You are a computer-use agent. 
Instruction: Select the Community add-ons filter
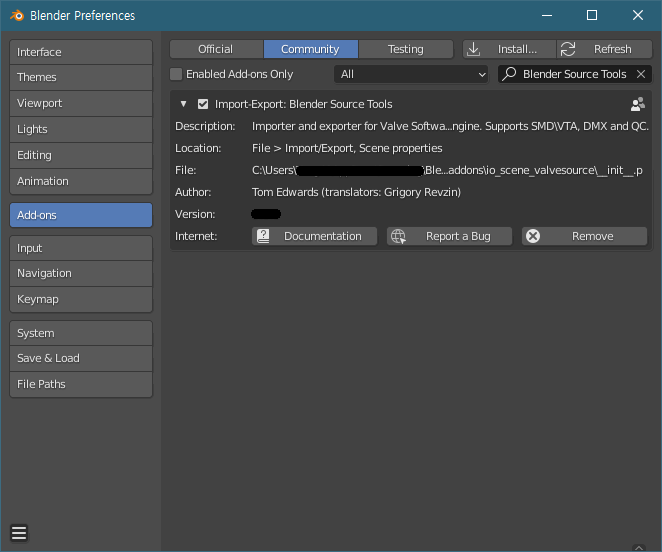311,49
